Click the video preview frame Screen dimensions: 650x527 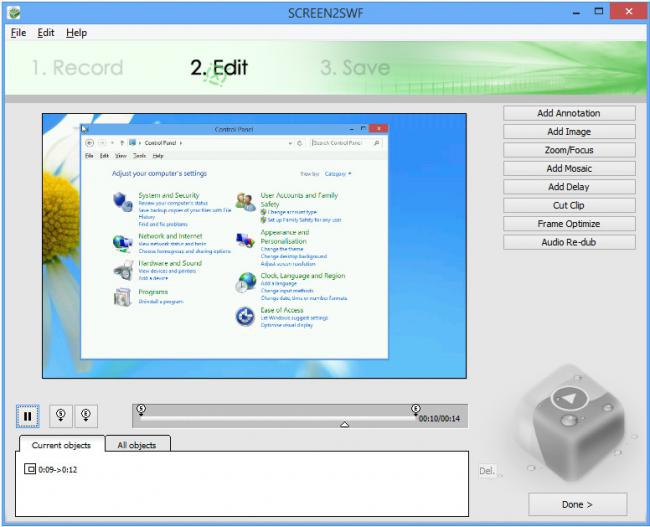[255, 246]
